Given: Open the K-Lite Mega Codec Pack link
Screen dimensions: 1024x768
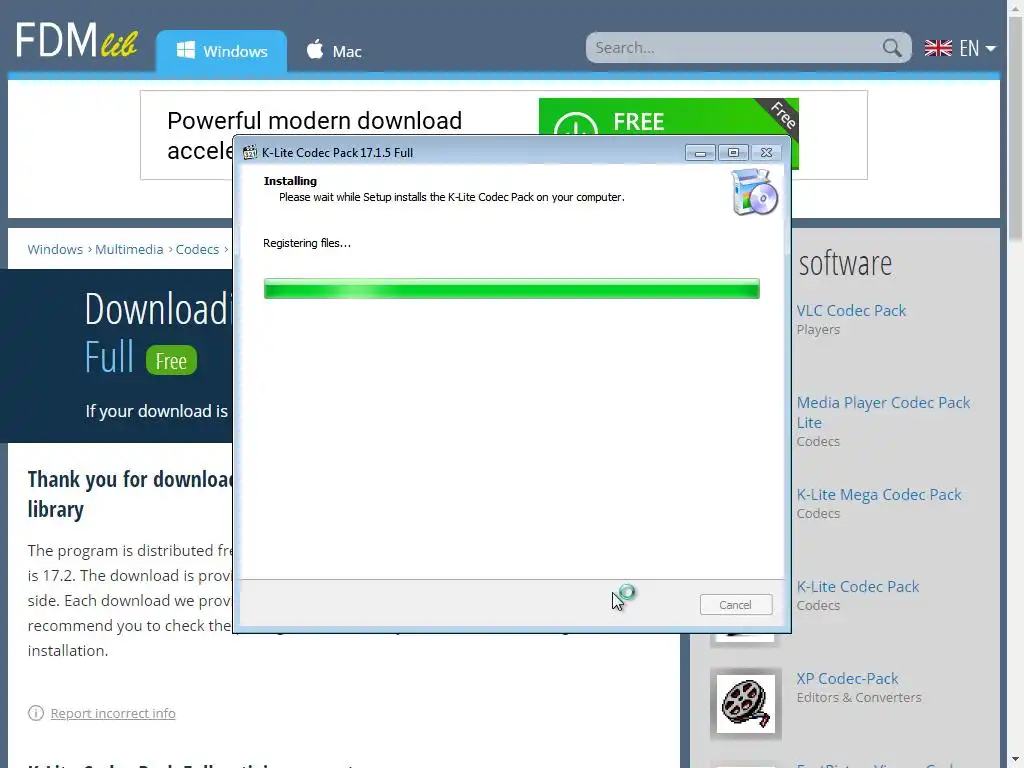Looking at the screenshot, I should click(878, 494).
